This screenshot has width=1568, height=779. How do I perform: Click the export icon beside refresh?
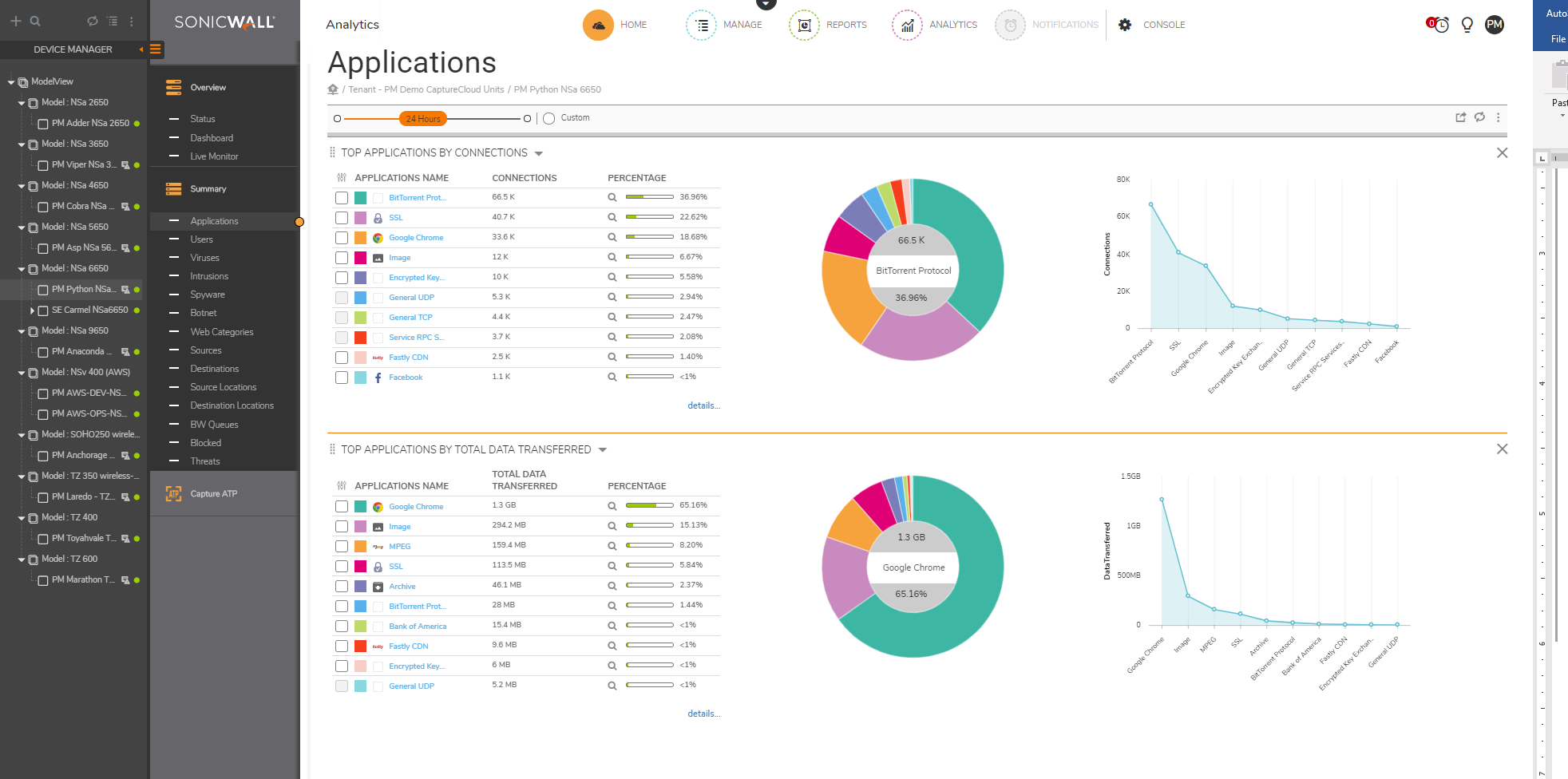tap(1460, 117)
